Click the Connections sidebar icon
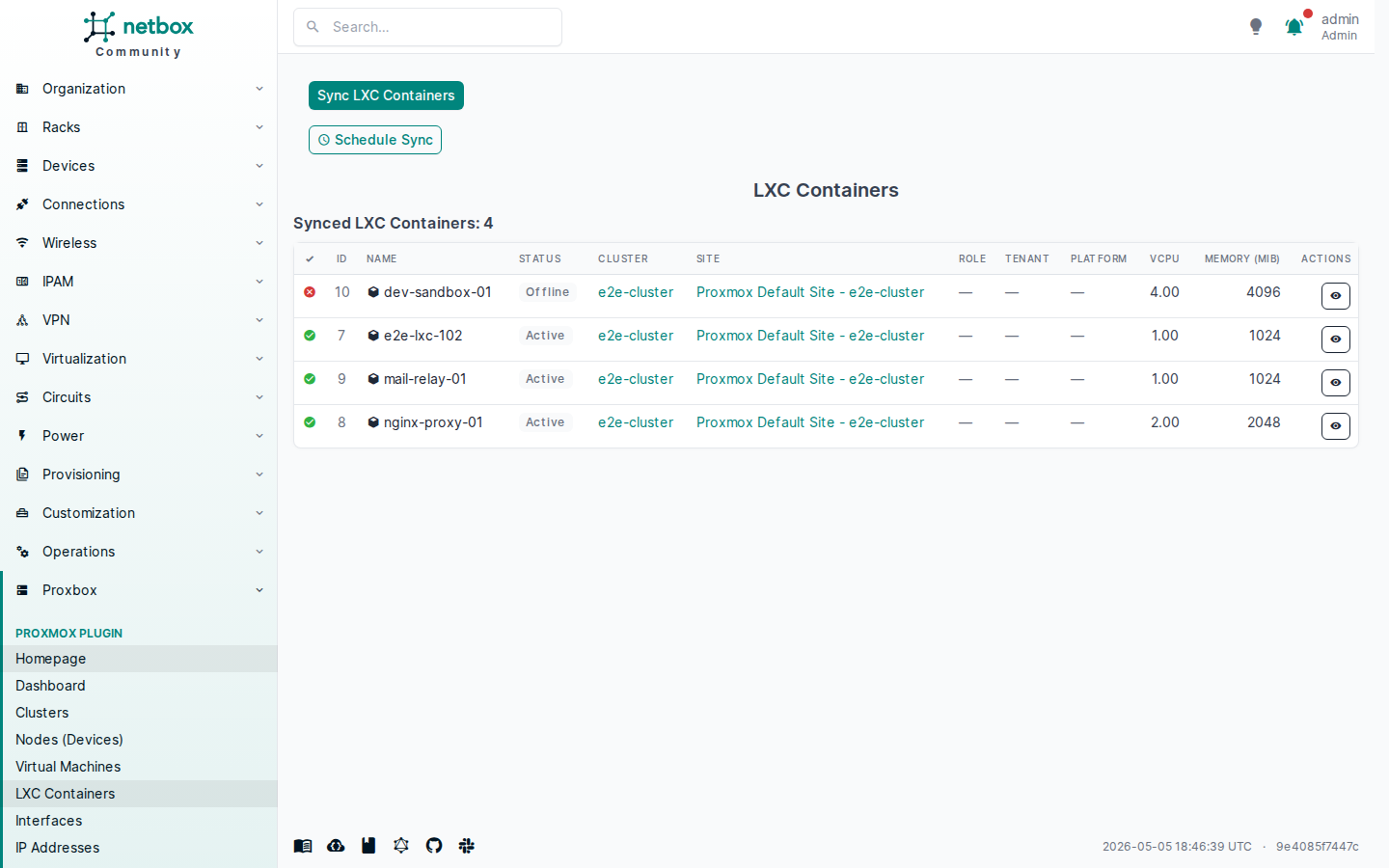Image resolution: width=1389 pixels, height=868 pixels. [x=22, y=204]
